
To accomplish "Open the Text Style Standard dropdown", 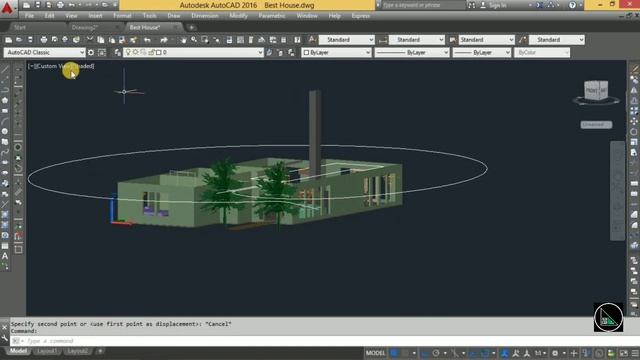I will 347,40.
